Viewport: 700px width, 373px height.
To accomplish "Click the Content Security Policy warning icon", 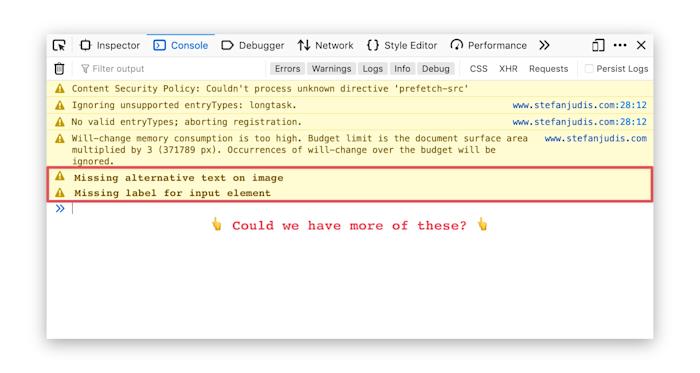I will click(x=60, y=88).
